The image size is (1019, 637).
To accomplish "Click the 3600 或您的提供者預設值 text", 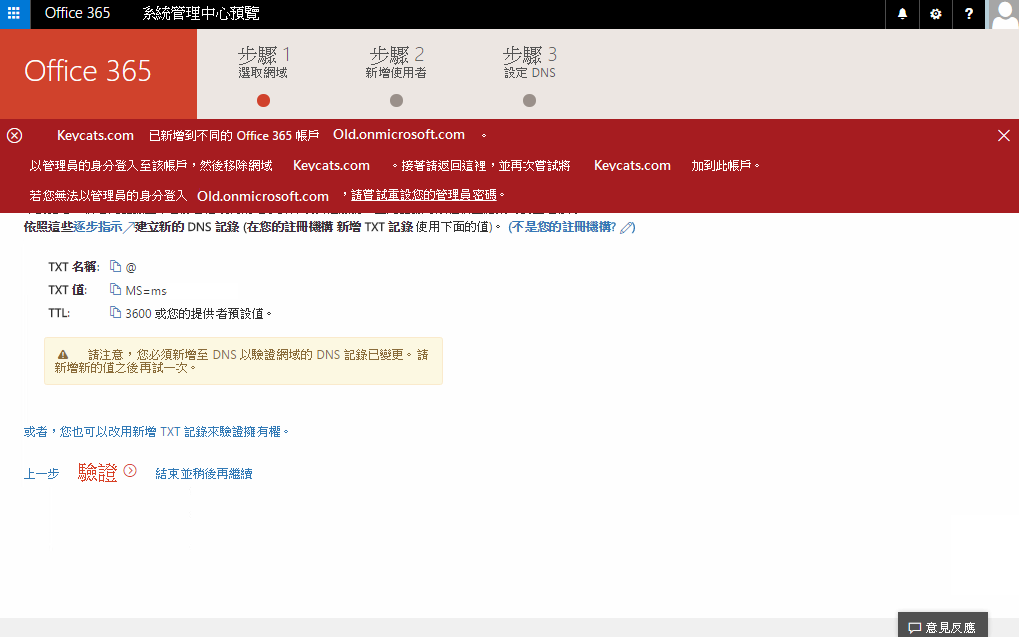I will pyautogui.click(x=198, y=313).
